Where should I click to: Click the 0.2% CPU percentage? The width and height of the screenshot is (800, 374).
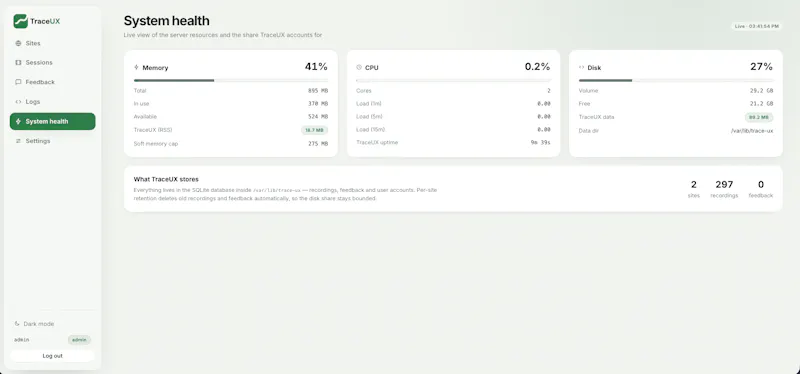click(x=538, y=66)
